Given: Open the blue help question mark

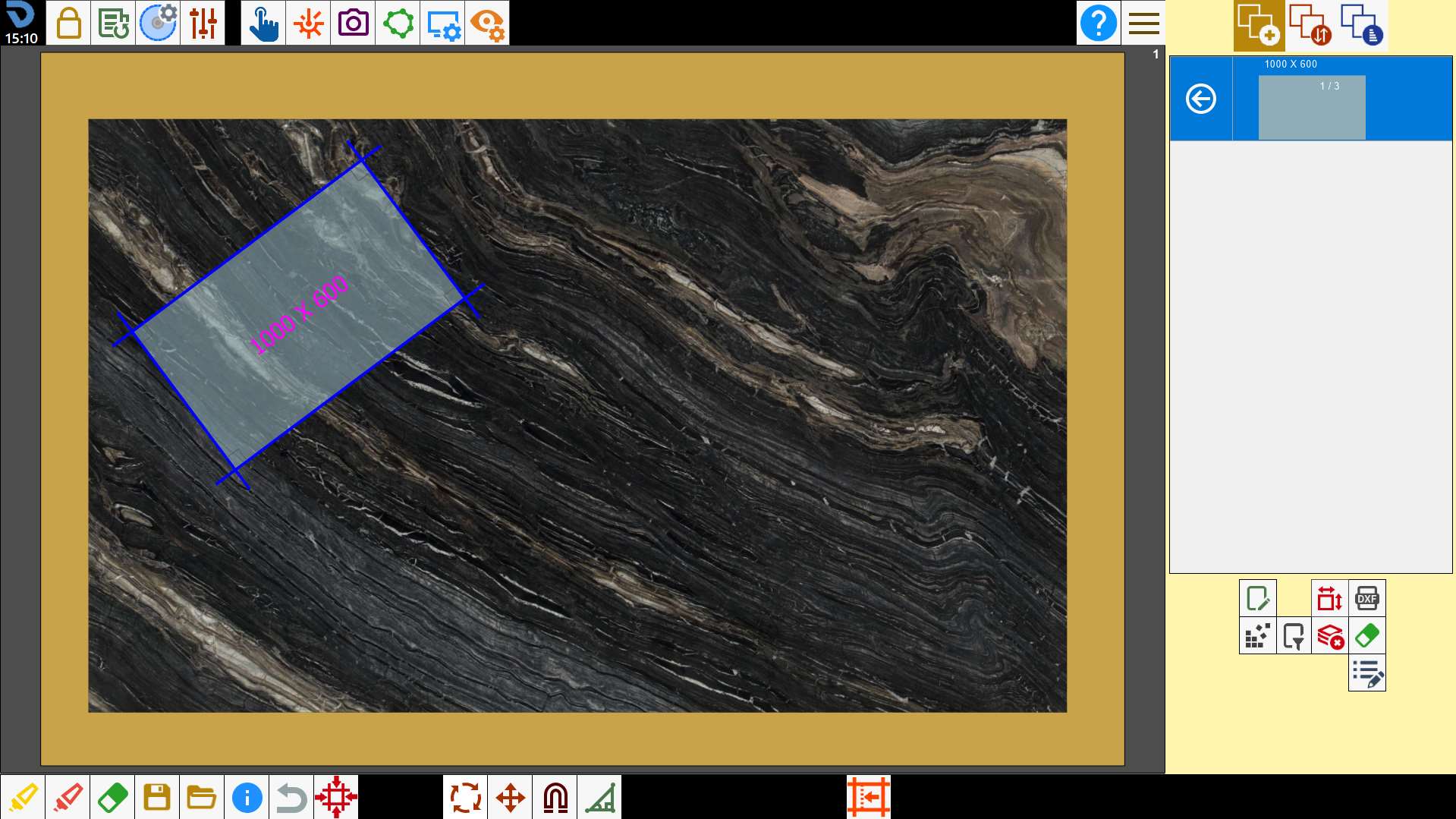Looking at the screenshot, I should pyautogui.click(x=1098, y=23).
